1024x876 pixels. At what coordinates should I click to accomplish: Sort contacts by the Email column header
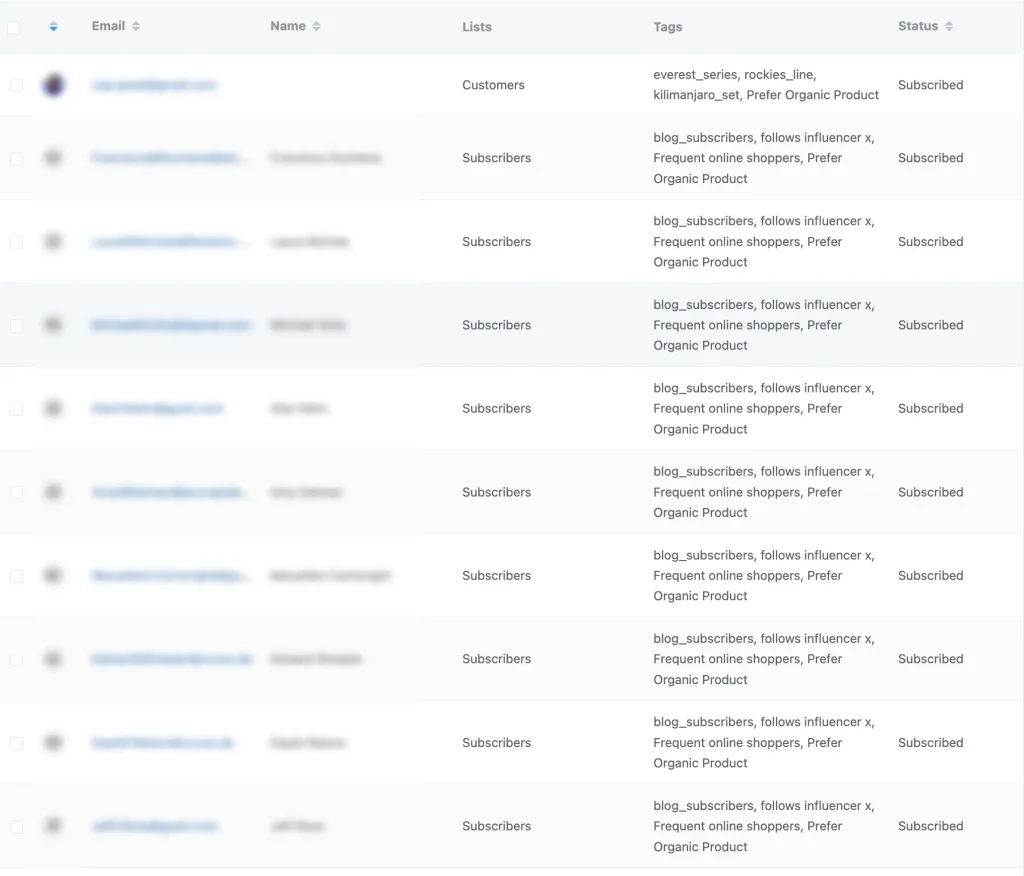[108, 26]
